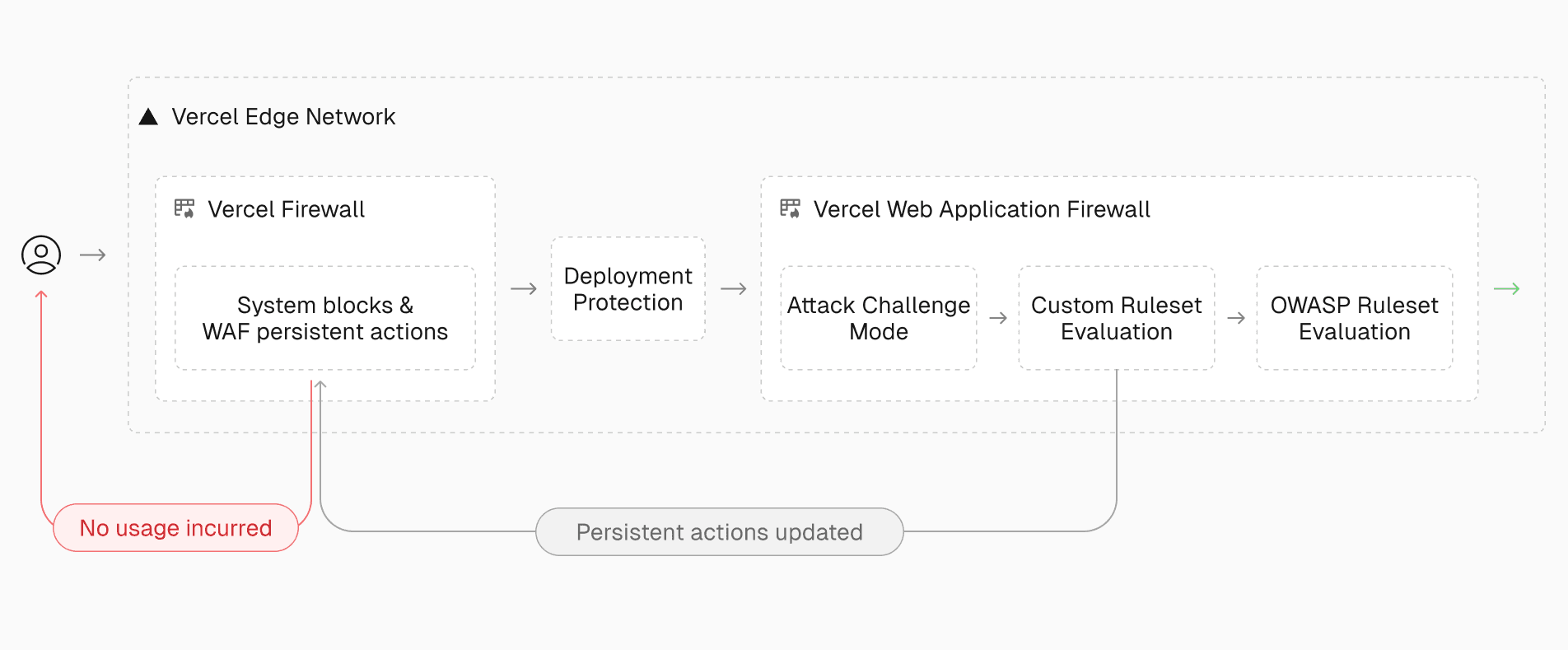Click "Vercel Web Application Firewall" heading text
The height and width of the screenshot is (650, 1568).
982,209
